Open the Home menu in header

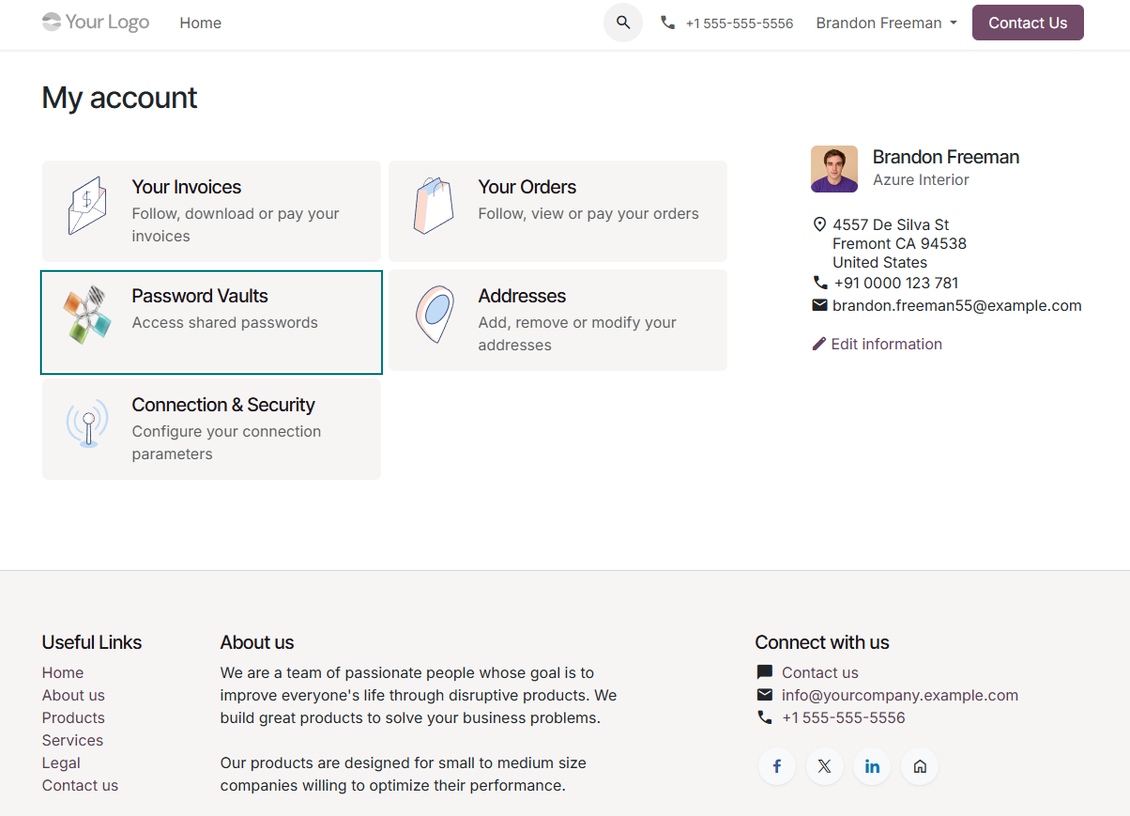(200, 23)
